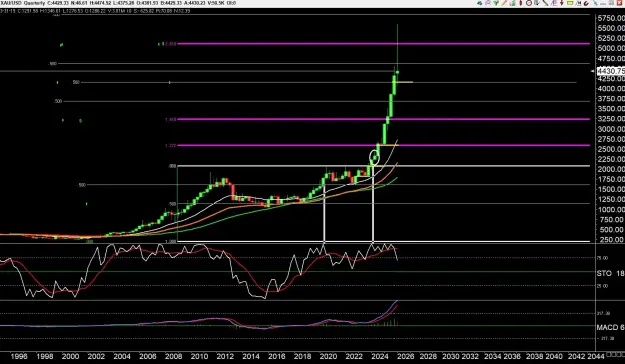Image resolution: width=625 pixels, height=364 pixels.
Task: Click the 2008 label on date axis
Action: coord(173,356)
